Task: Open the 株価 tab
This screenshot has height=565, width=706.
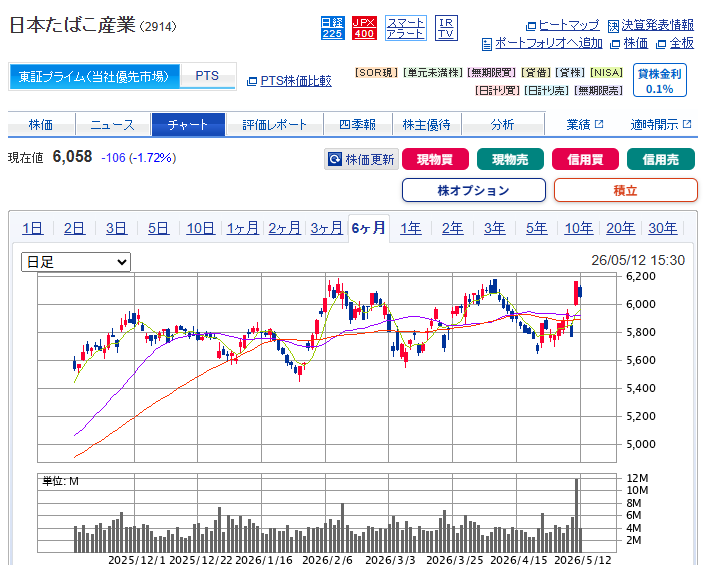Action: click(41, 124)
